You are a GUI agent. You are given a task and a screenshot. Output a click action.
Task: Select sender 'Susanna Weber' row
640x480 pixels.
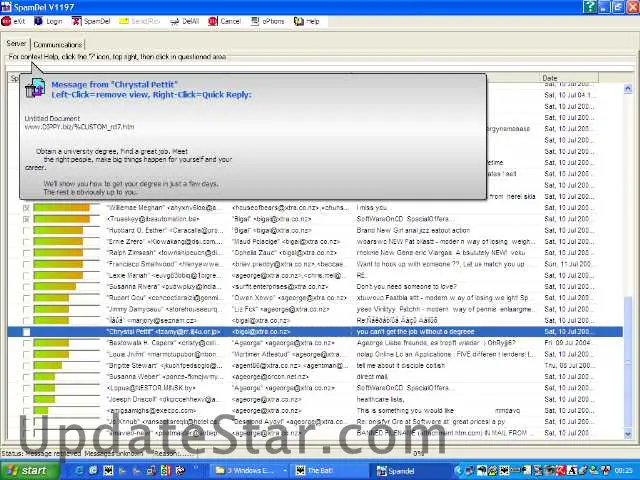[x=164, y=377]
